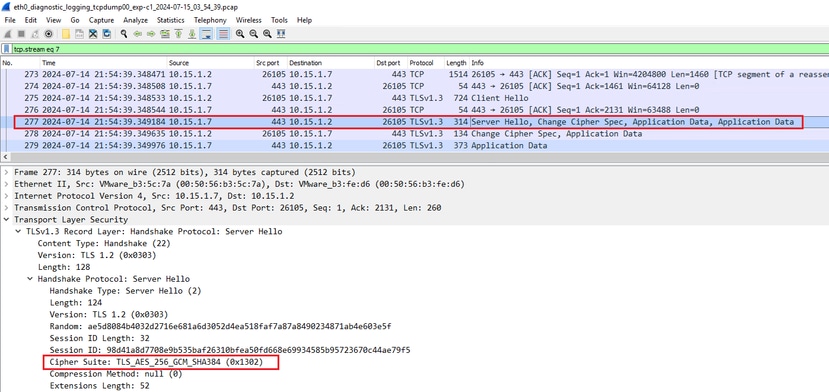Screen dimensions: 829x392
Task: Open the View menu
Action: point(53,20)
